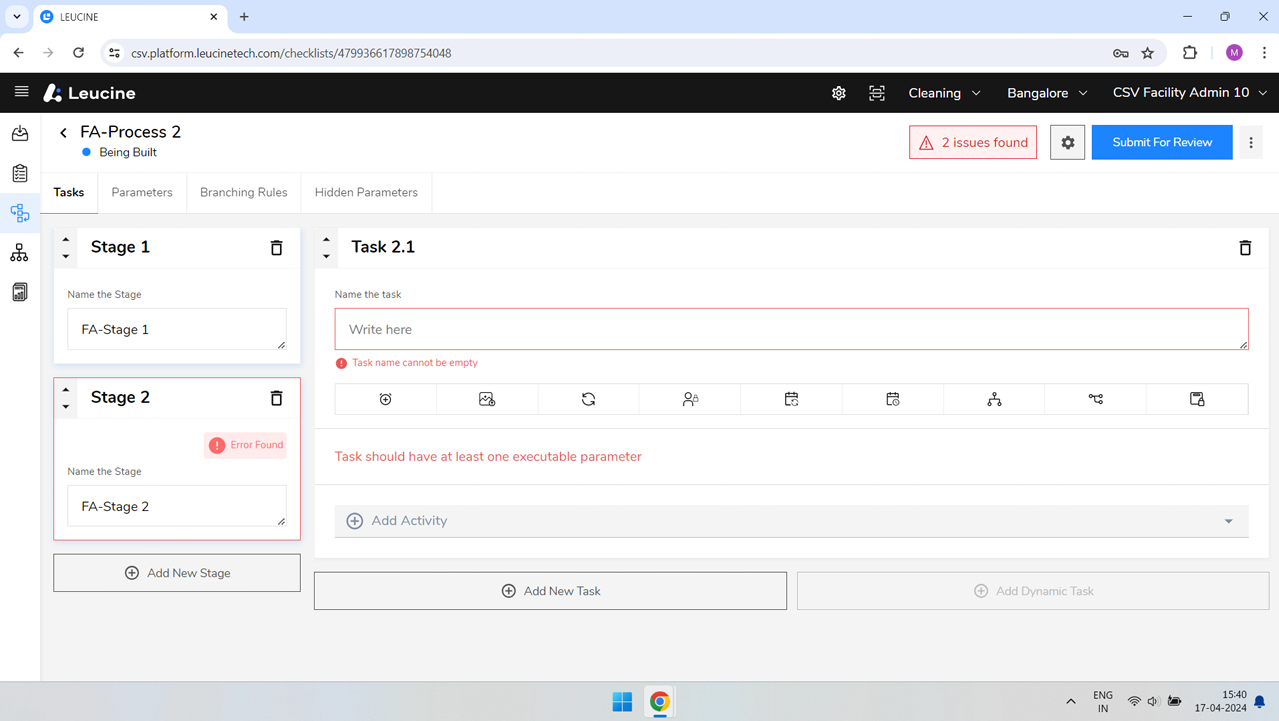The width and height of the screenshot is (1279, 721).
Task: Open the inbox icon in left sidebar
Action: [20, 133]
